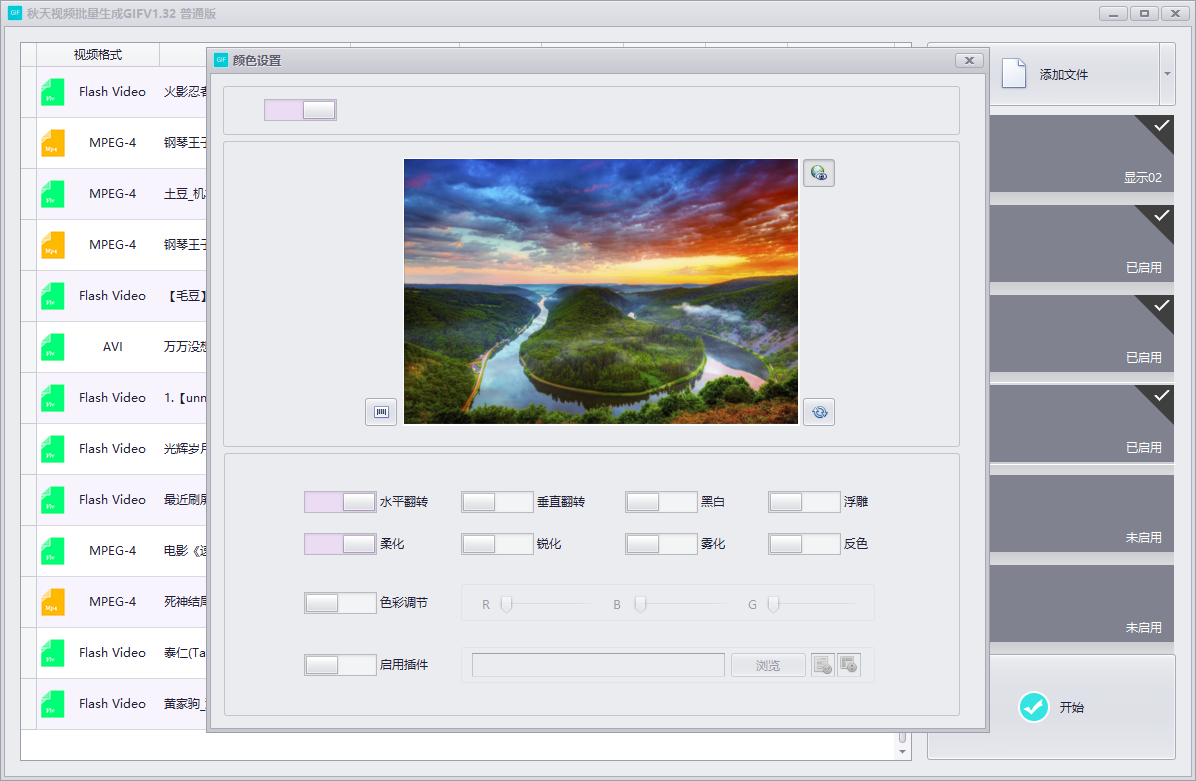Click the file name 光辉岁月
This screenshot has width=1196, height=781.
[x=185, y=448]
